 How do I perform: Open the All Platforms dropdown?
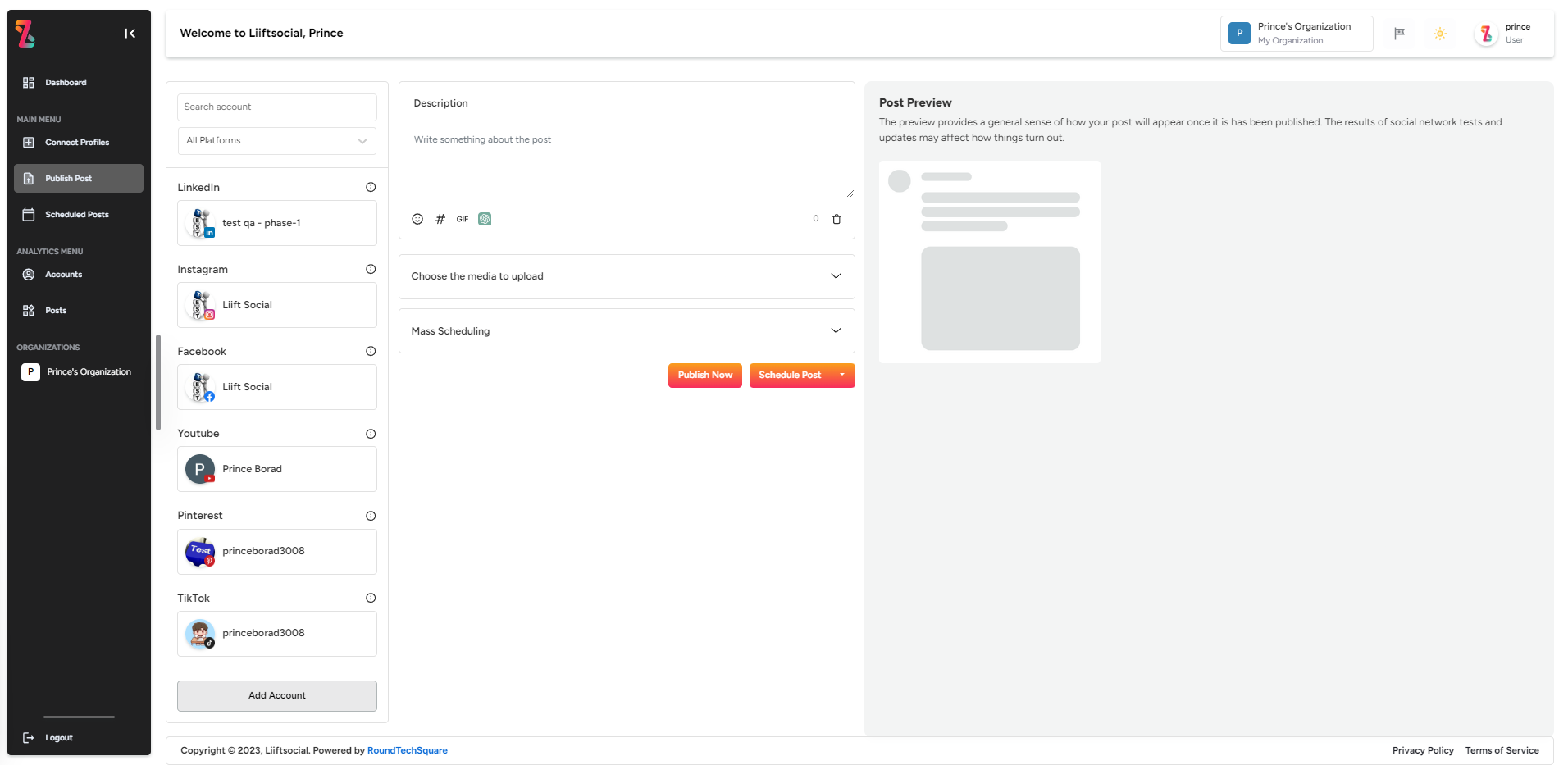(276, 140)
